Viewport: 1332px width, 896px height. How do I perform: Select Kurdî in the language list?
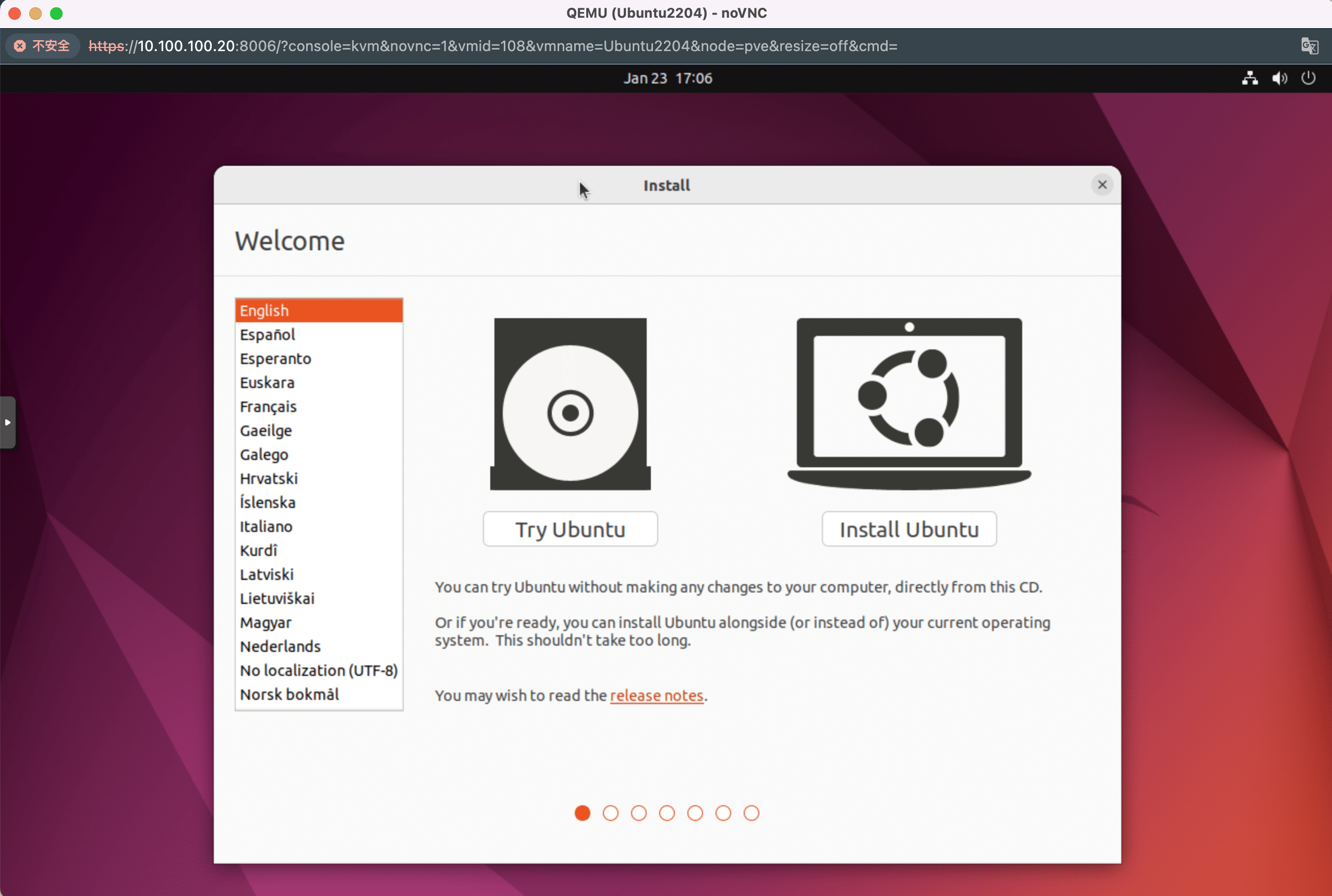pos(319,550)
